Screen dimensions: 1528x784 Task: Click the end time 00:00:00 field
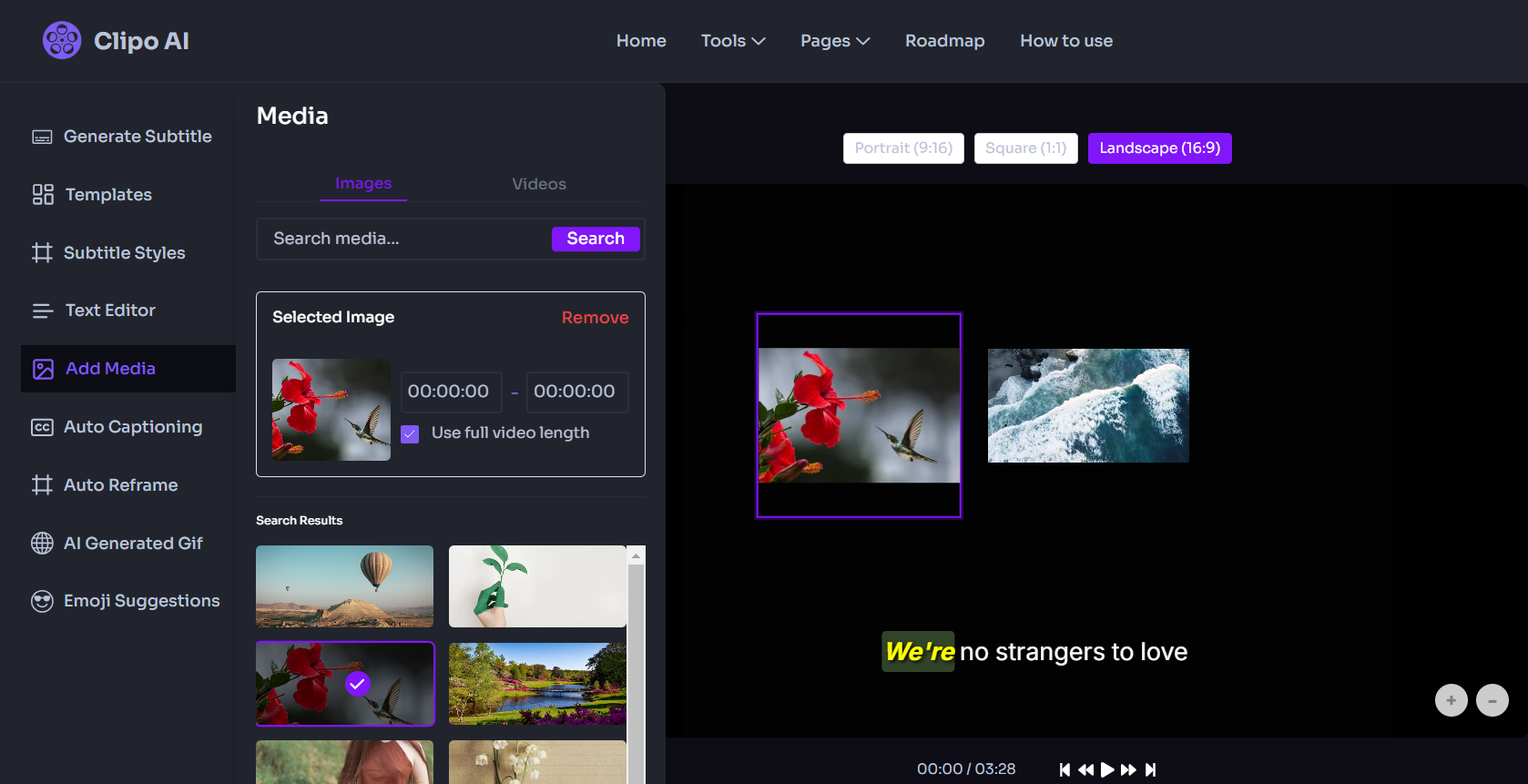576,392
